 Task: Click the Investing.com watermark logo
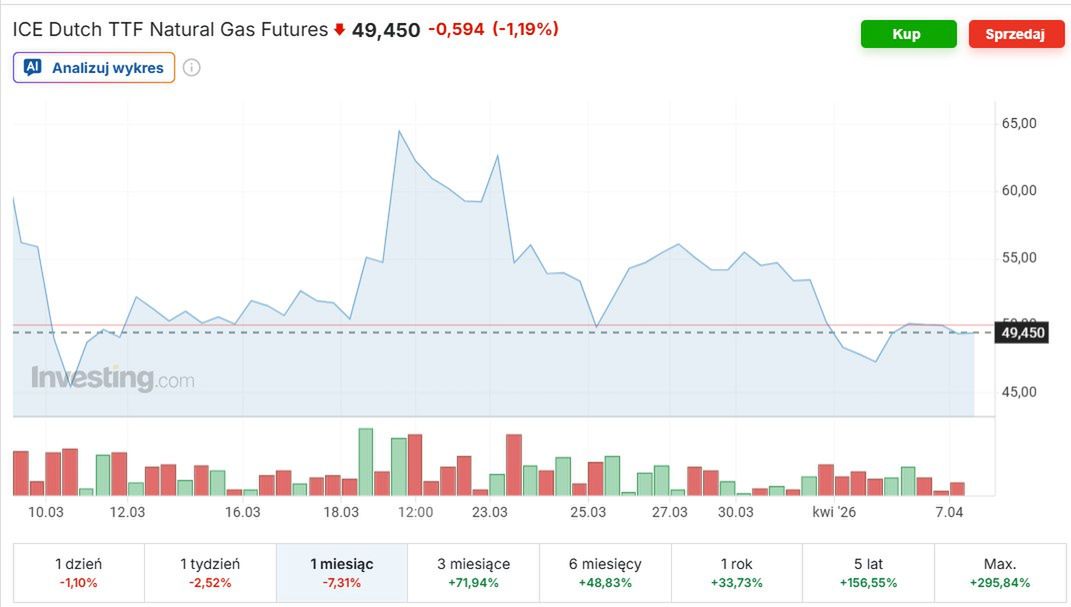tap(112, 379)
